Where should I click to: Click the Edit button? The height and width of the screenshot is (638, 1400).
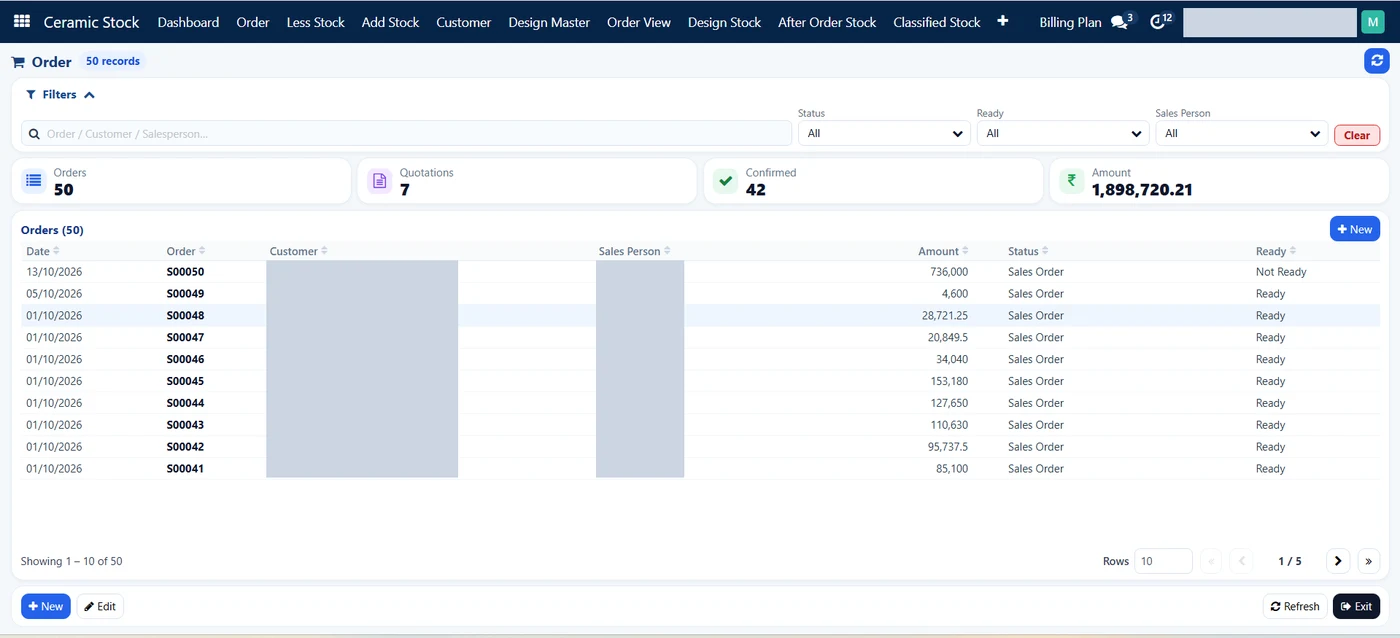(x=100, y=606)
